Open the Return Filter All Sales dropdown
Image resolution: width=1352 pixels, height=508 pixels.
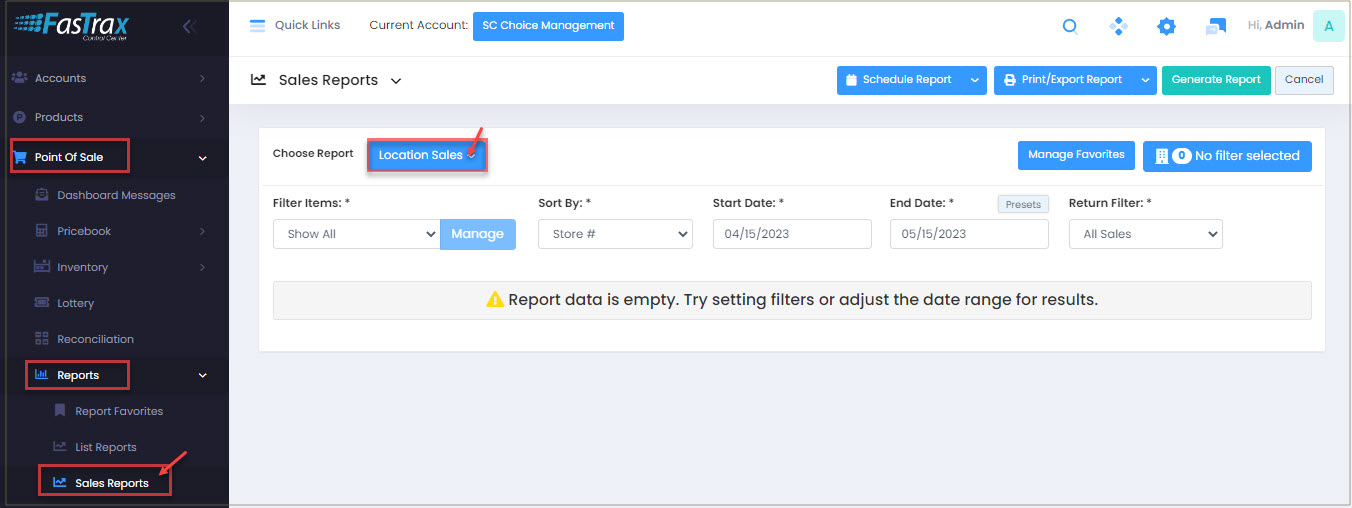[1145, 234]
